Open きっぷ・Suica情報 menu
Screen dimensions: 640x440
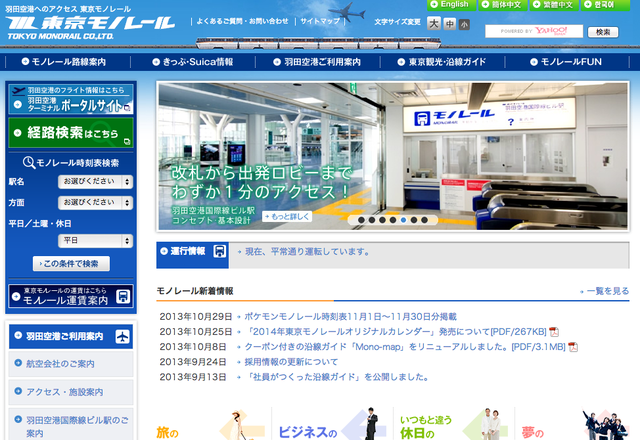tap(193, 62)
